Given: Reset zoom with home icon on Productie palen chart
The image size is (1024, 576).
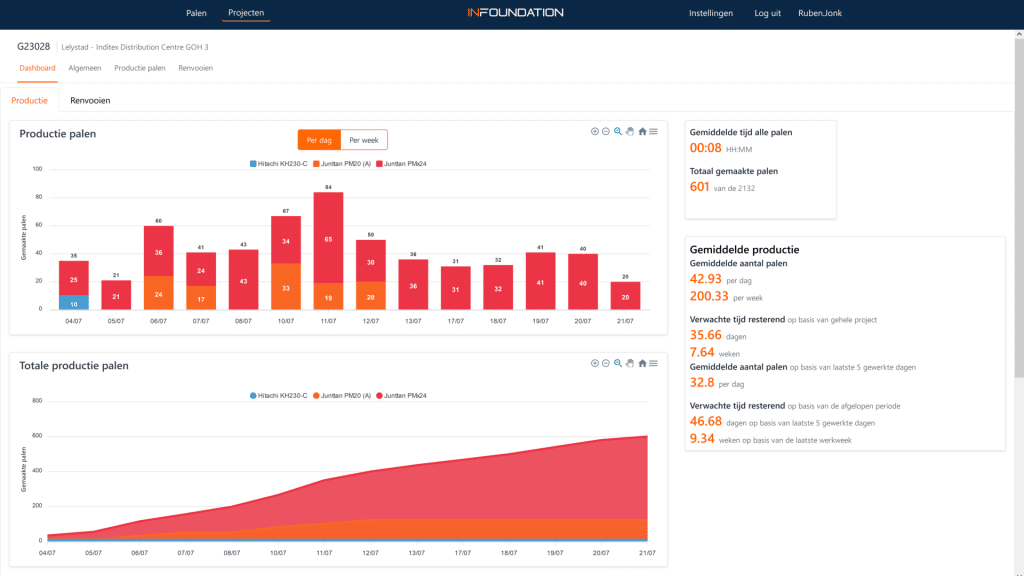Looking at the screenshot, I should pyautogui.click(x=642, y=131).
